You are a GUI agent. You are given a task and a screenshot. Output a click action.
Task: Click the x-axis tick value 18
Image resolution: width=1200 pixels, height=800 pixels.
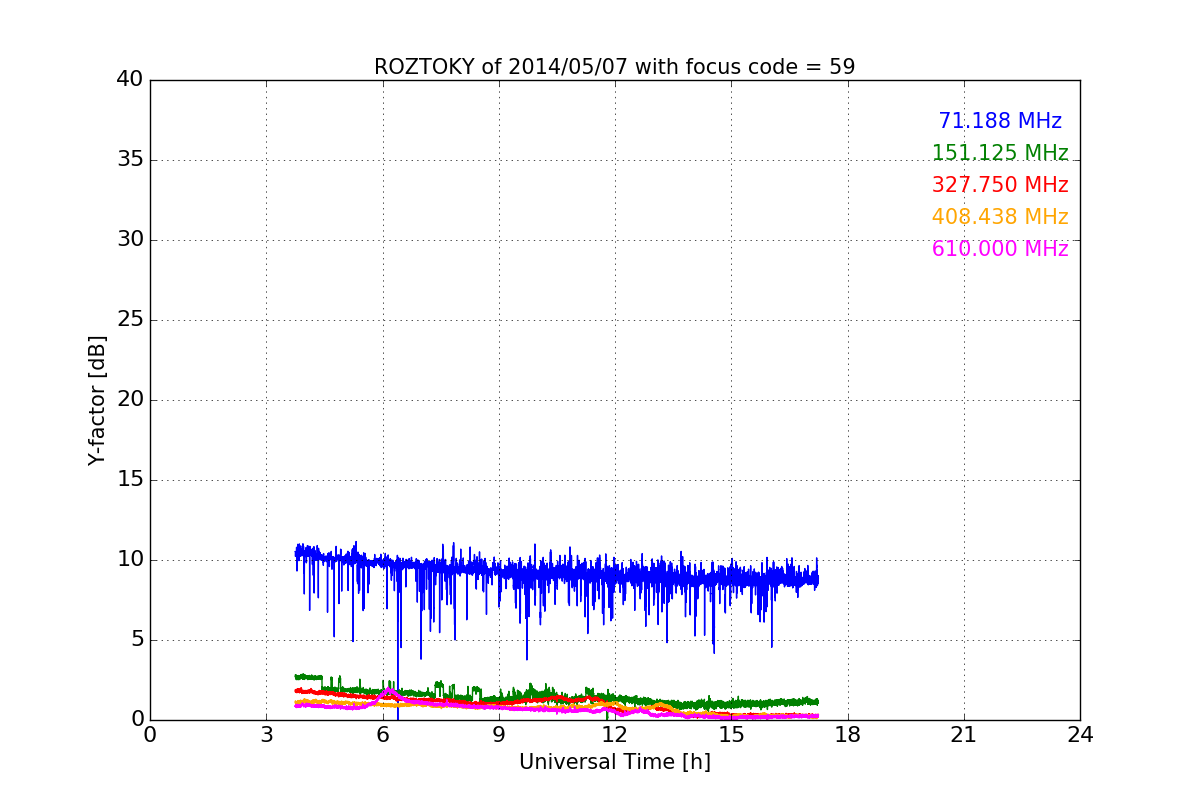[x=847, y=735]
